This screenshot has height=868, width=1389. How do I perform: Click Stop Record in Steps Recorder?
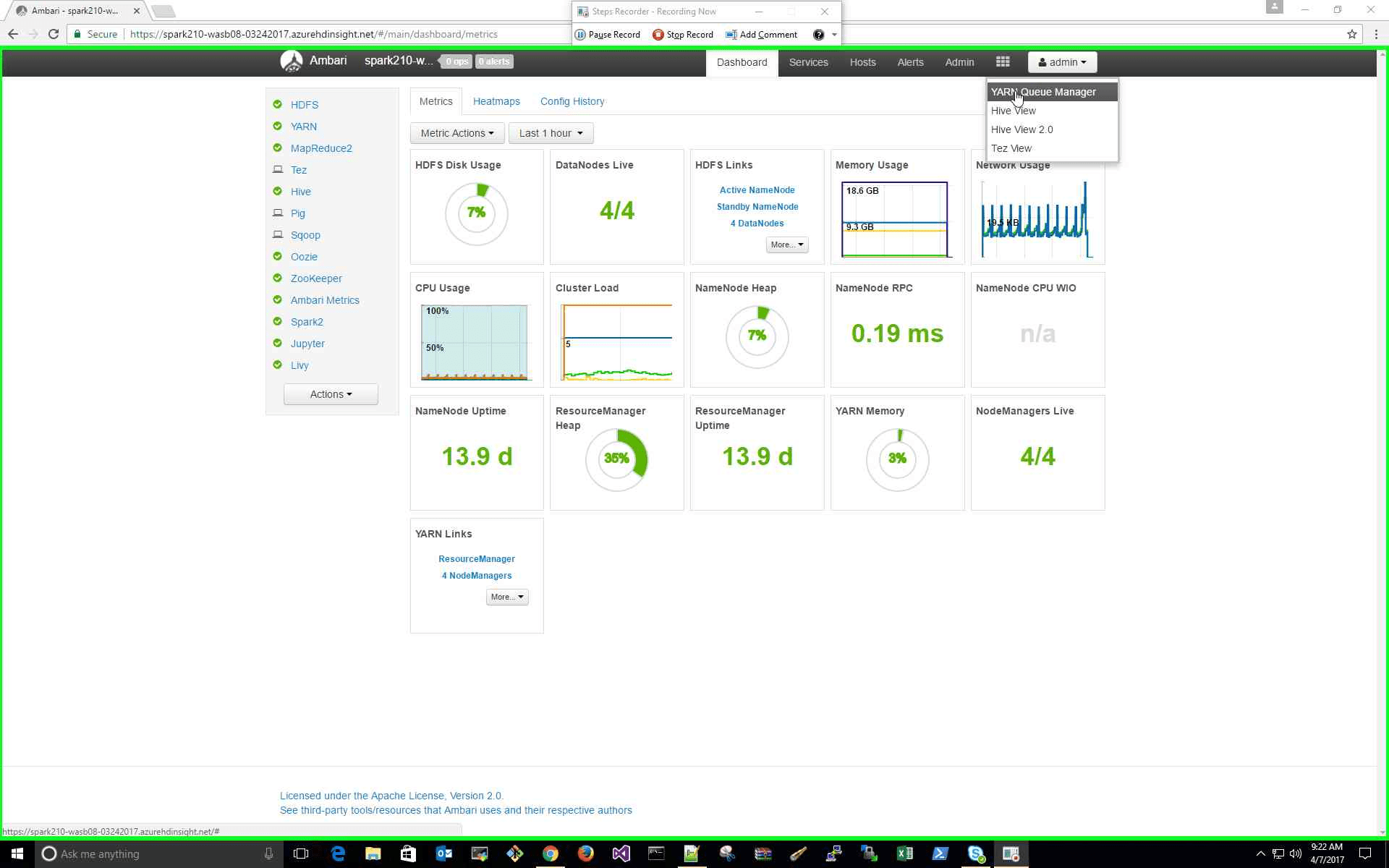click(x=682, y=35)
